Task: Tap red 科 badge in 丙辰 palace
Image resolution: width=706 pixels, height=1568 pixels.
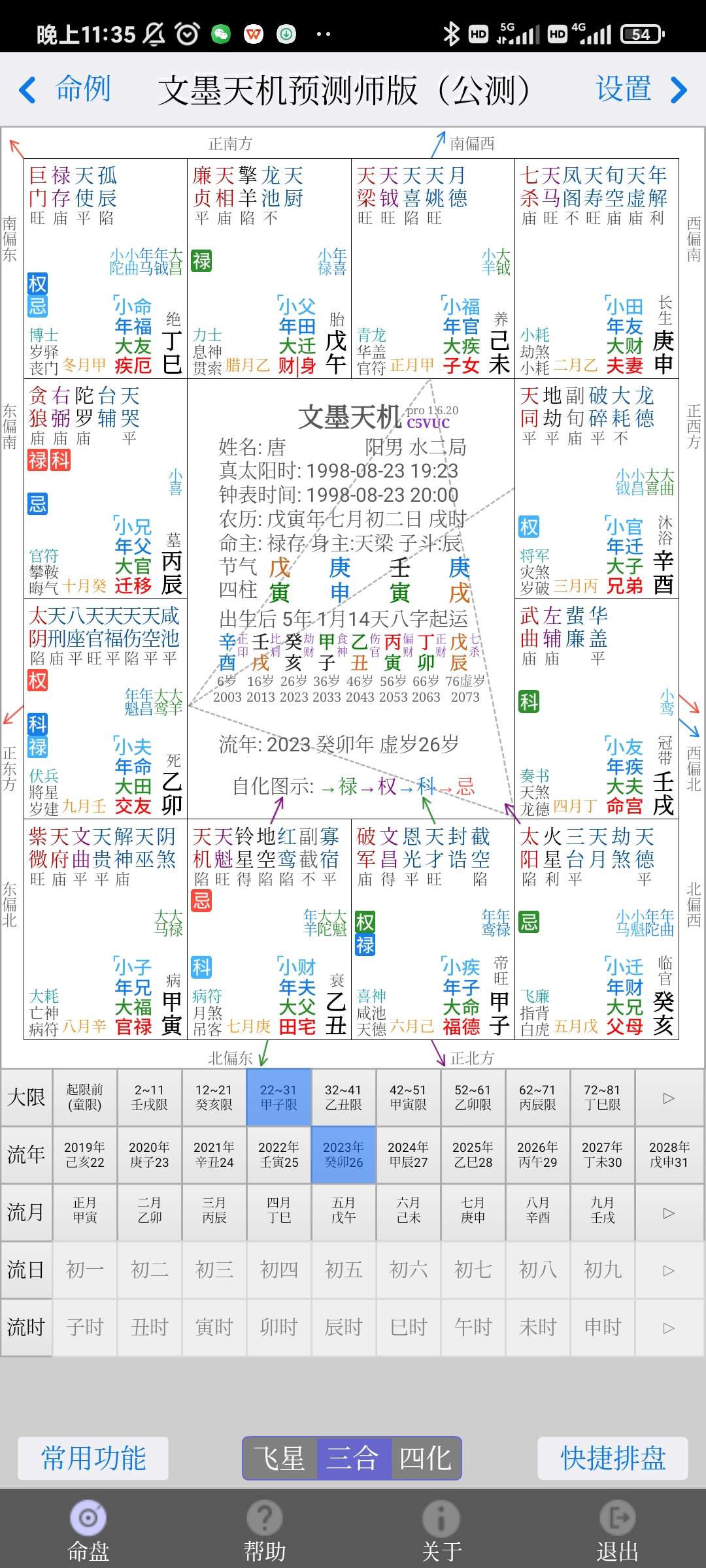Action: (60, 460)
